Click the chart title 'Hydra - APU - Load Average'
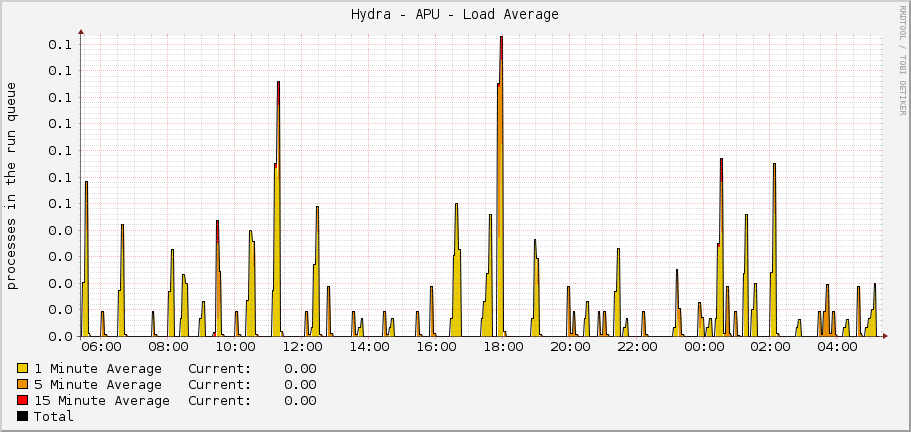 pyautogui.click(x=455, y=15)
